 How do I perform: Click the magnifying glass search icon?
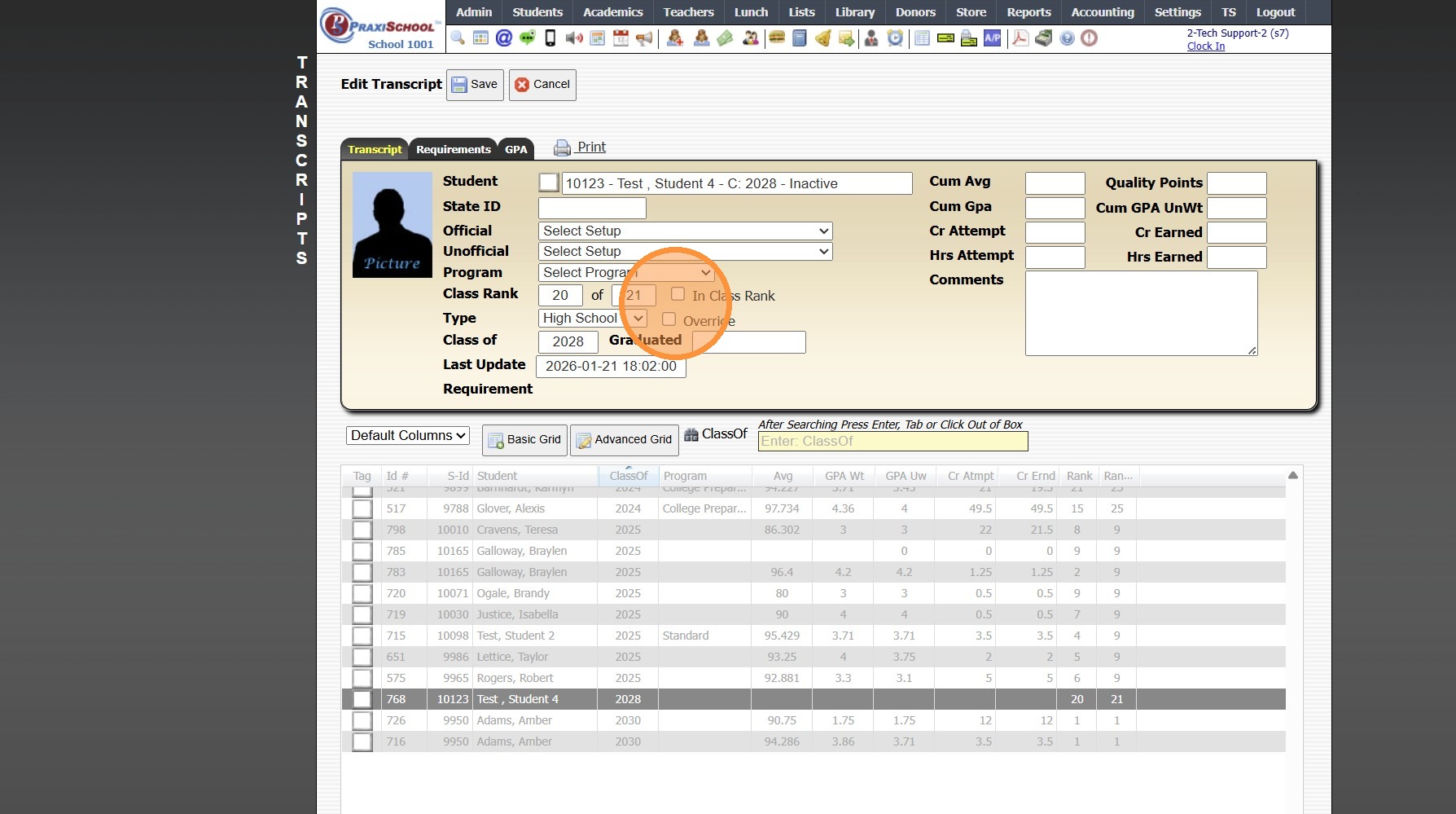coord(458,38)
